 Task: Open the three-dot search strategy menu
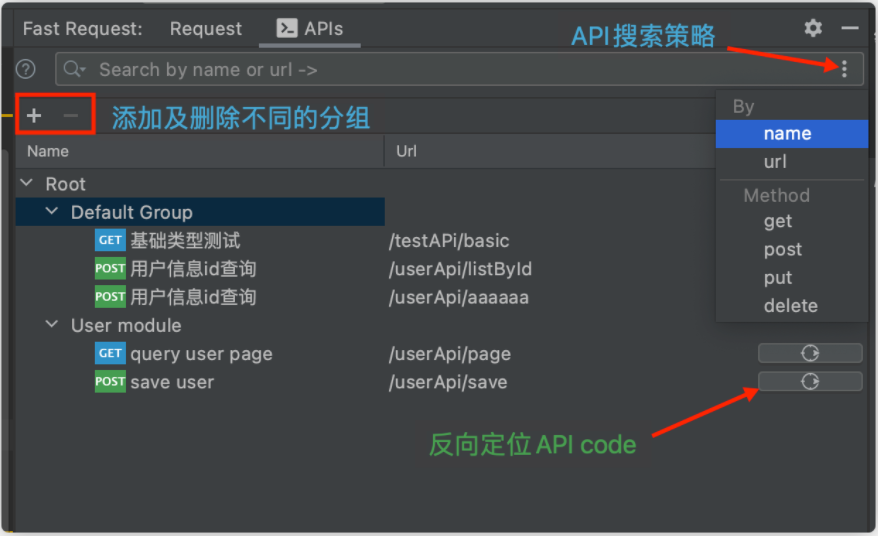coord(845,69)
